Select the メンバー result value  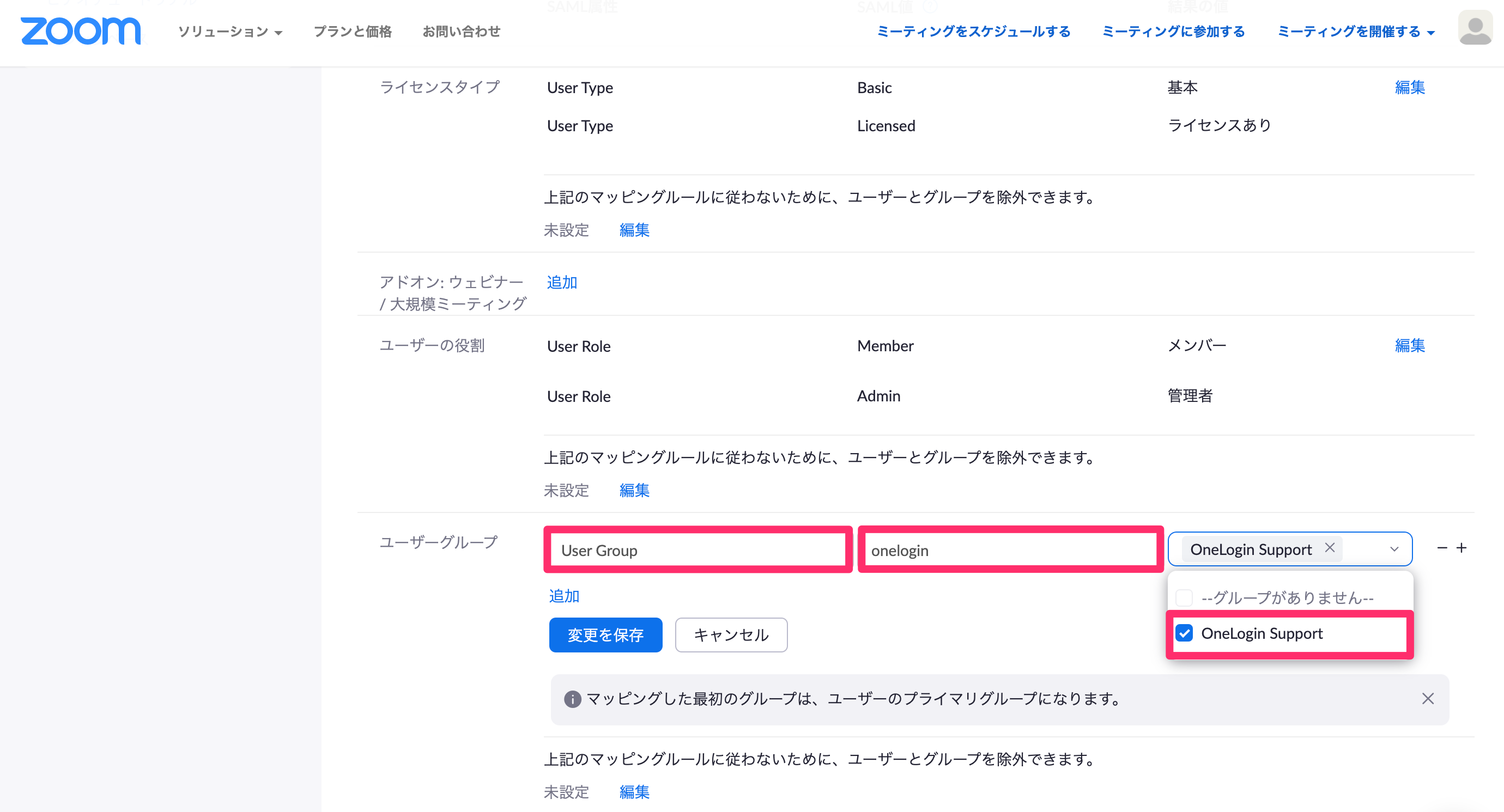tap(1197, 346)
